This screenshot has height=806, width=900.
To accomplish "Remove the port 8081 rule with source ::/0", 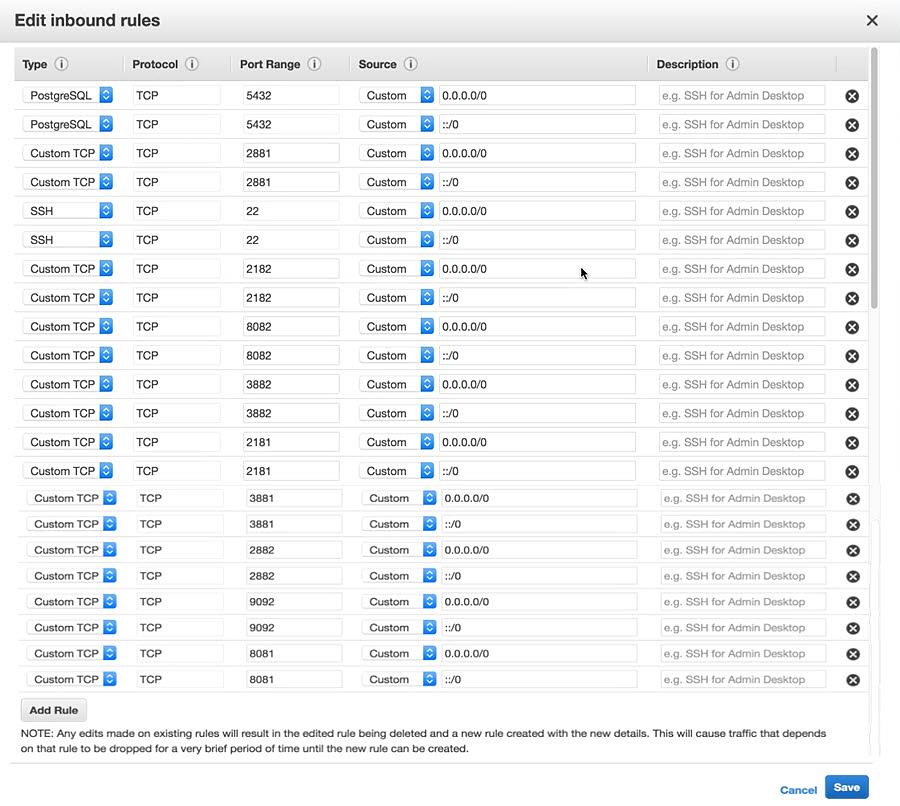I will (854, 680).
